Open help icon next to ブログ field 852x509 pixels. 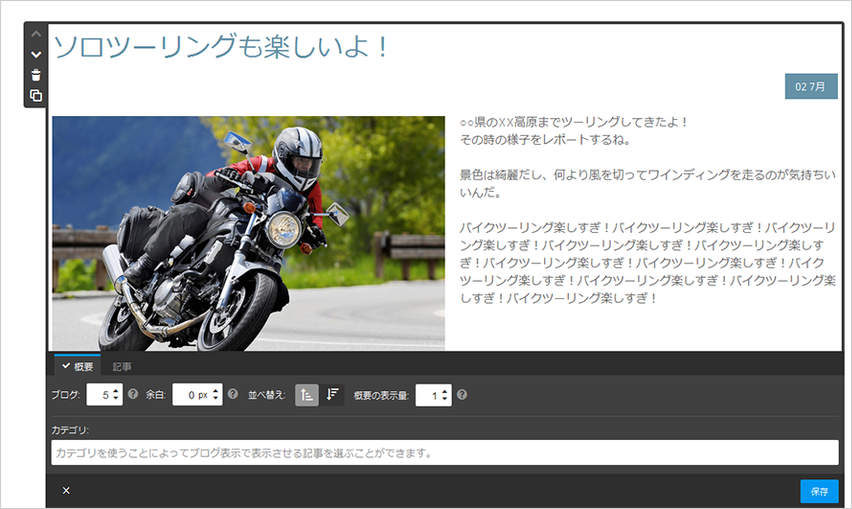coord(133,394)
